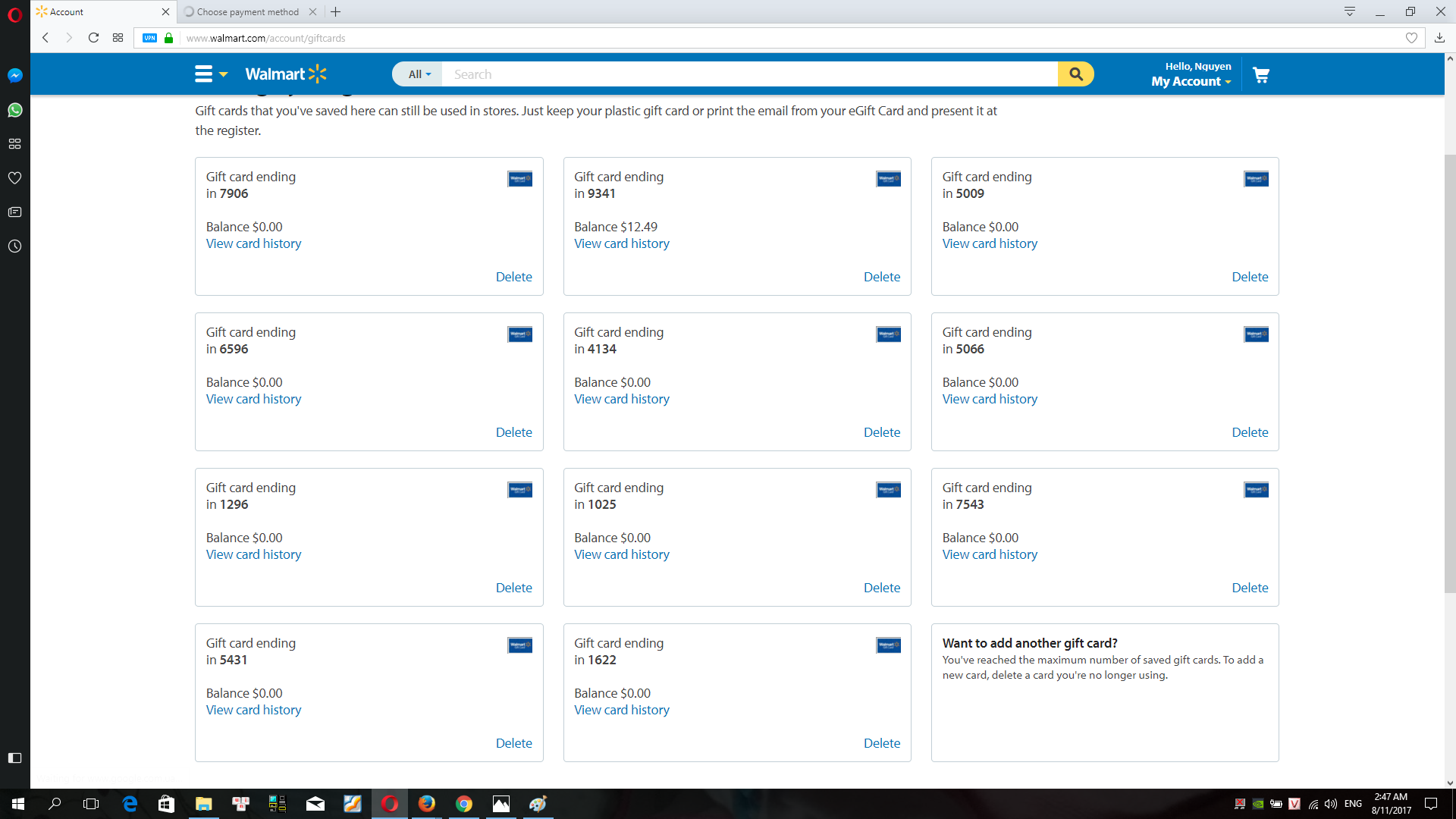Screen dimensions: 1456x819
Task: Click the Walmart search input field
Action: click(x=749, y=74)
